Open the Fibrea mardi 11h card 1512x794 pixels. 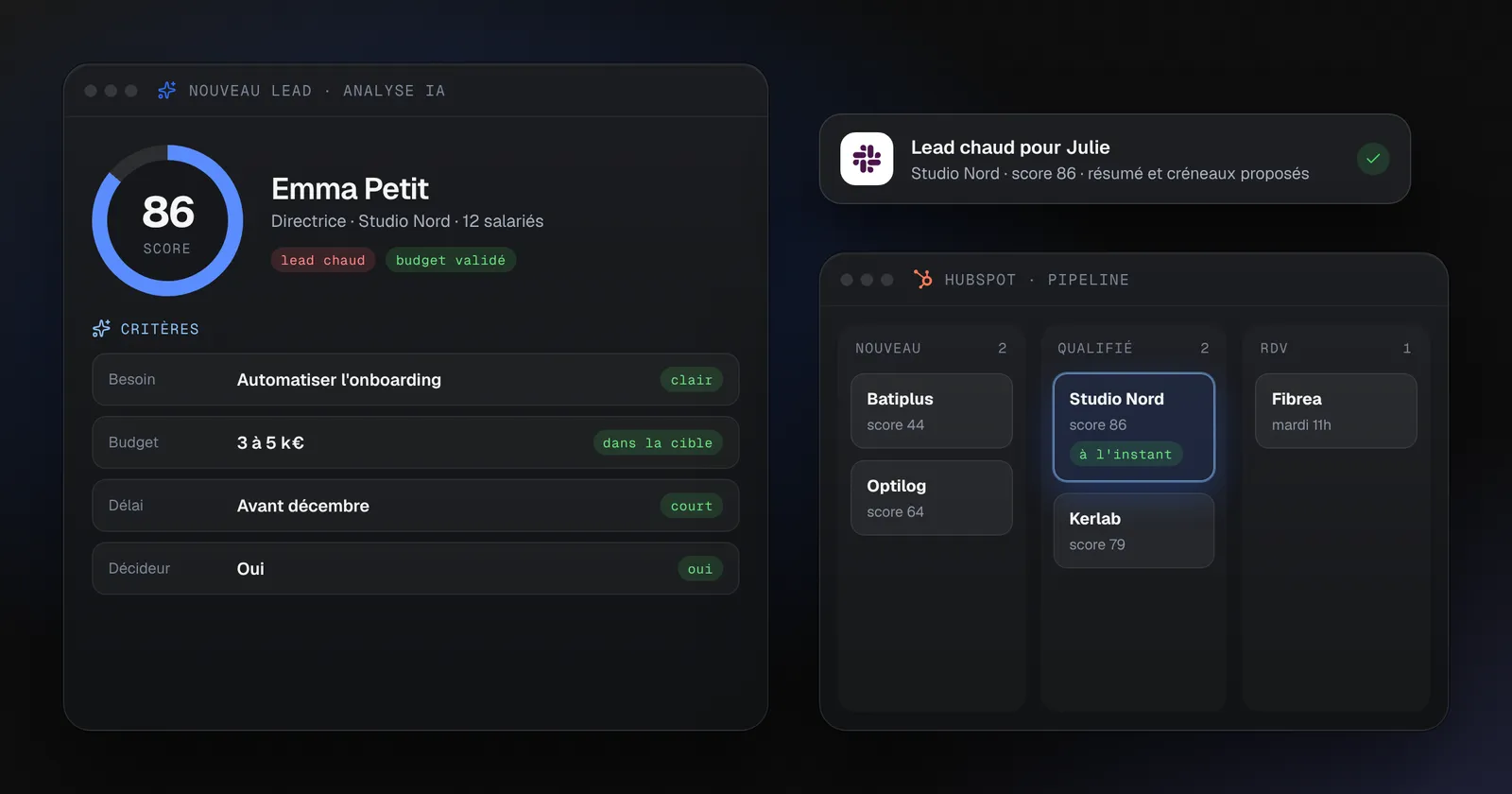pos(1336,411)
